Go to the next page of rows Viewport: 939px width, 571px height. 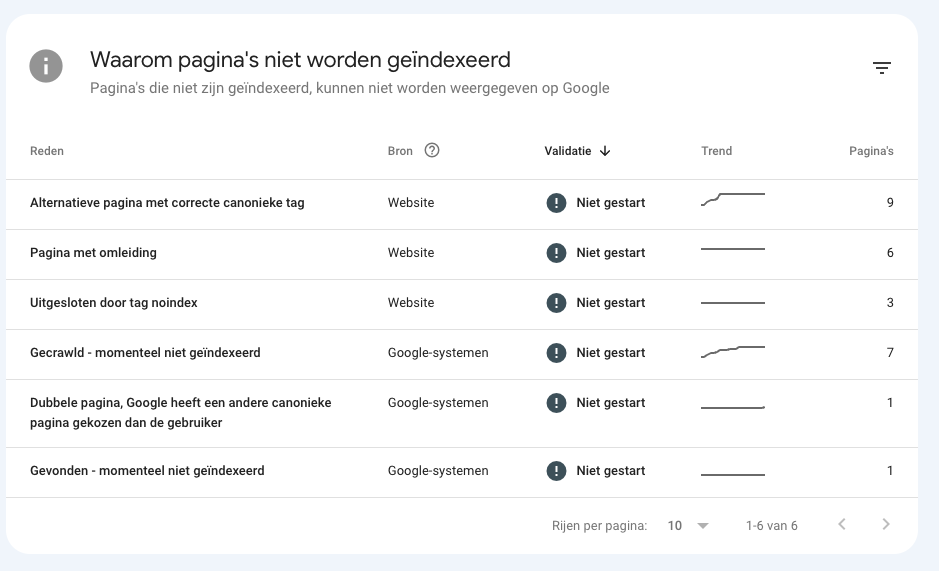885,525
